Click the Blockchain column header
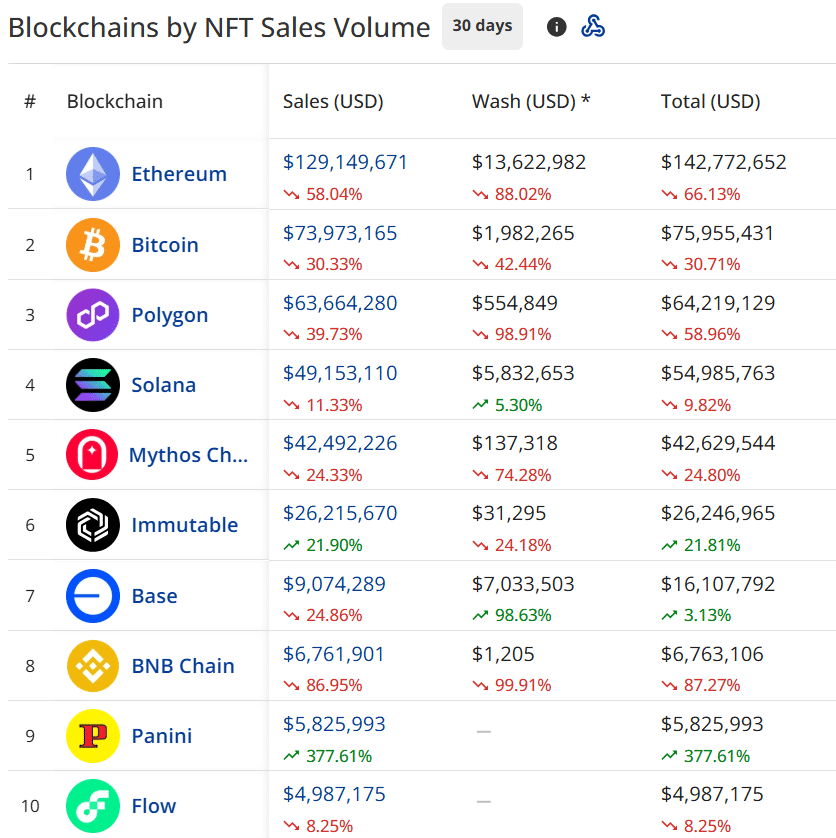 point(115,101)
